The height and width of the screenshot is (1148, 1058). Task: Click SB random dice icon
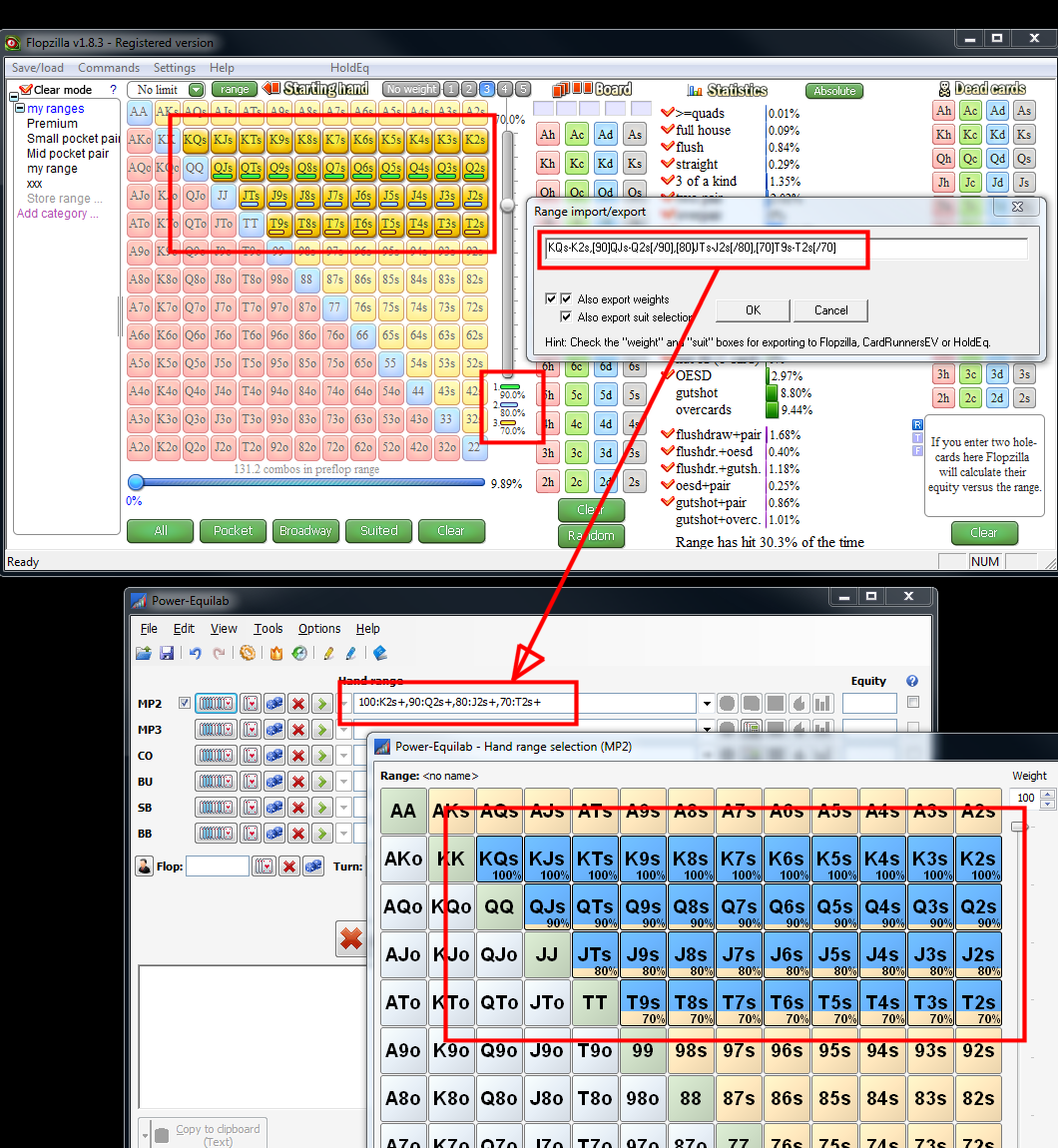274,808
